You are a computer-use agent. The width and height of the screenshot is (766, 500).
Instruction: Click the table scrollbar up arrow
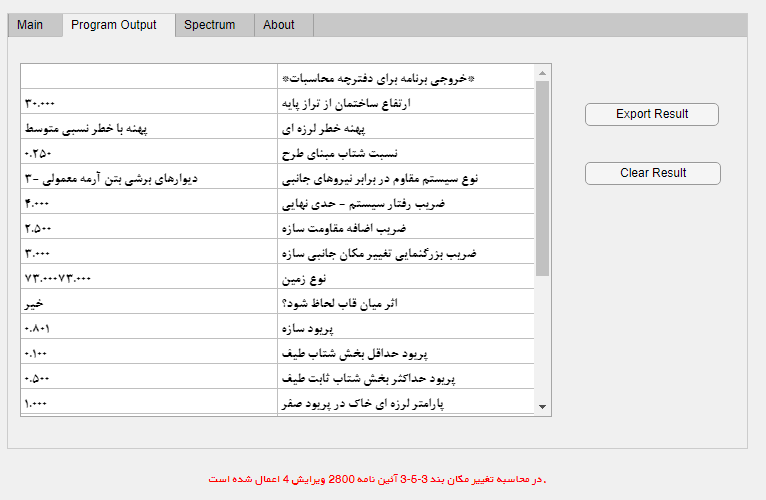[x=543, y=72]
